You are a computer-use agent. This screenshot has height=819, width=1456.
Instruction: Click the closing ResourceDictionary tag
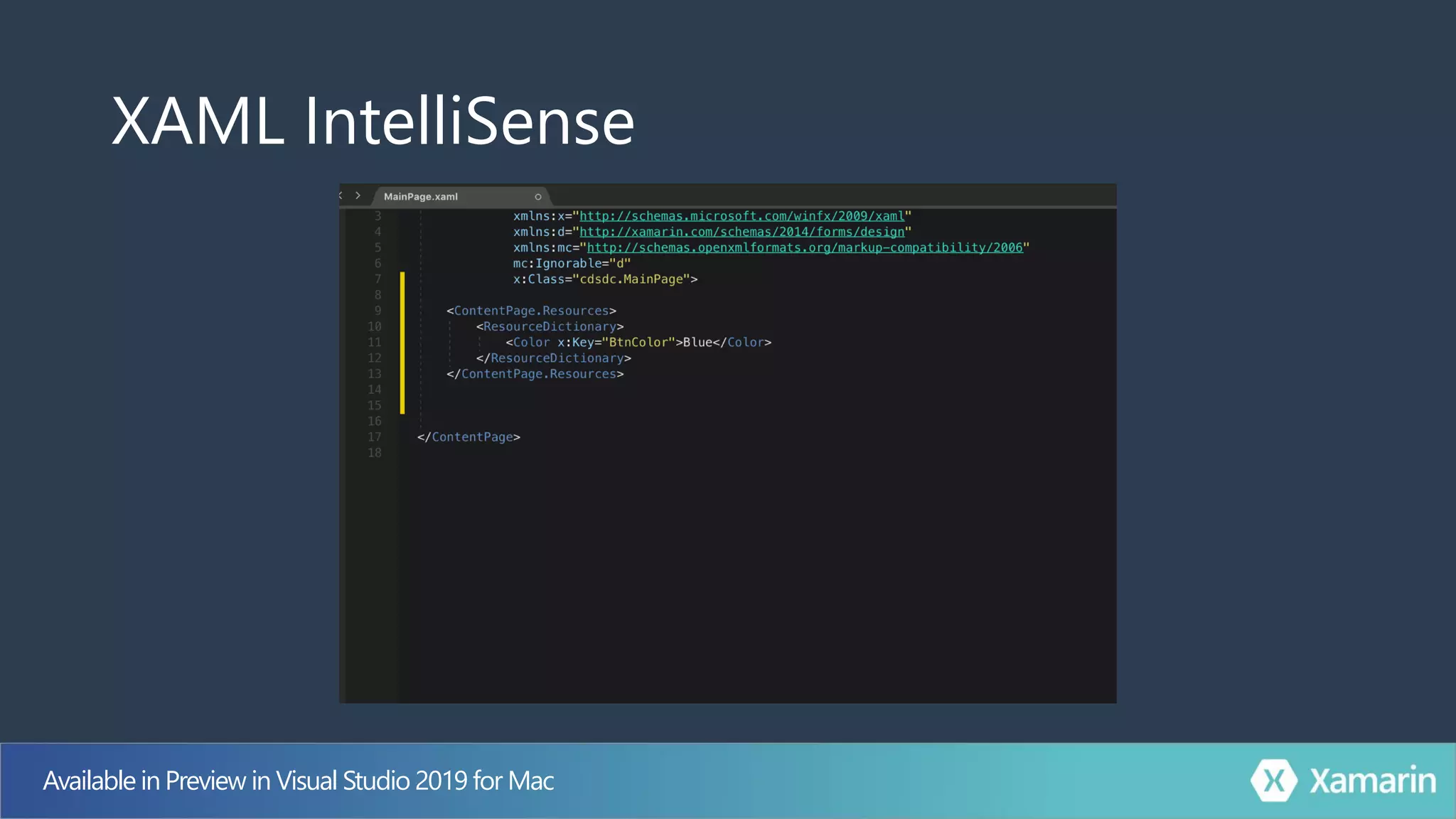(554, 358)
